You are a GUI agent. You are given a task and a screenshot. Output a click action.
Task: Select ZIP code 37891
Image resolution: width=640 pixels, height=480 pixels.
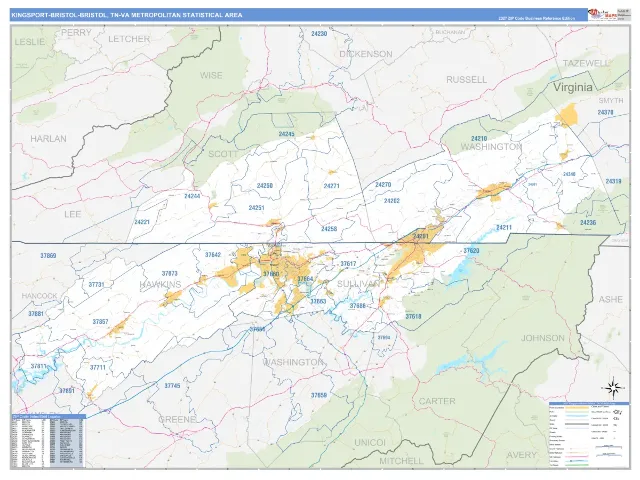67,391
